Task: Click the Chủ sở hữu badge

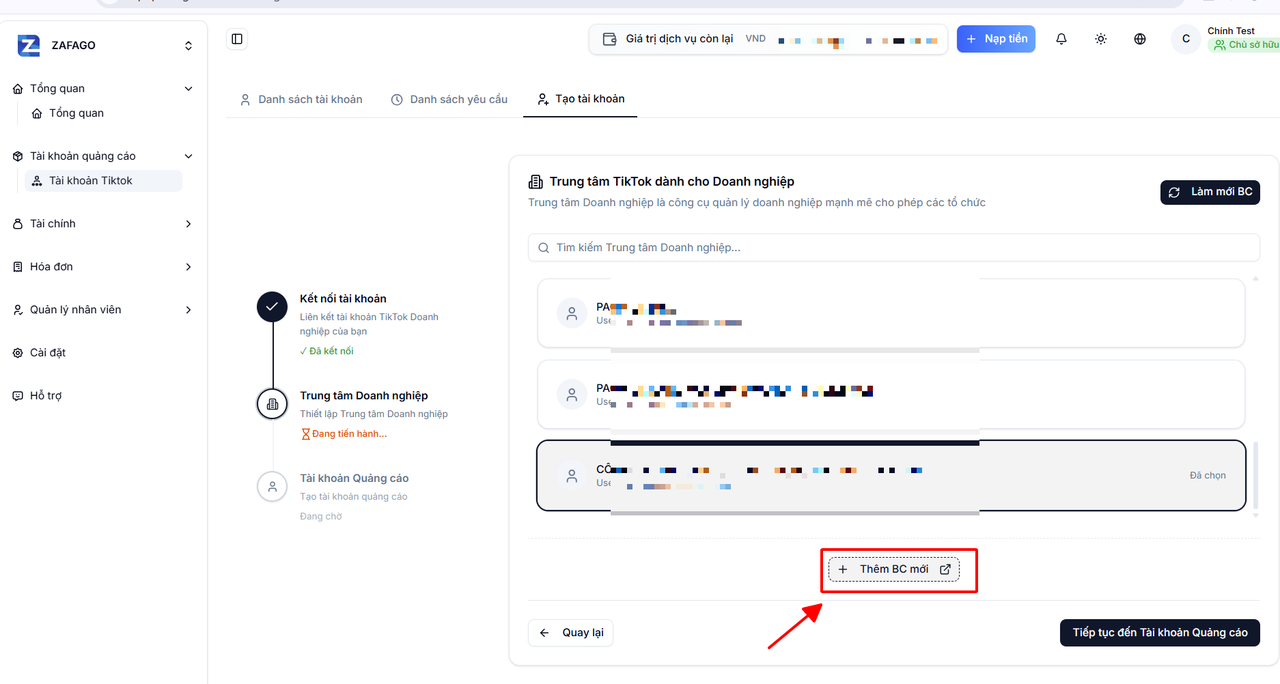Action: click(1244, 45)
